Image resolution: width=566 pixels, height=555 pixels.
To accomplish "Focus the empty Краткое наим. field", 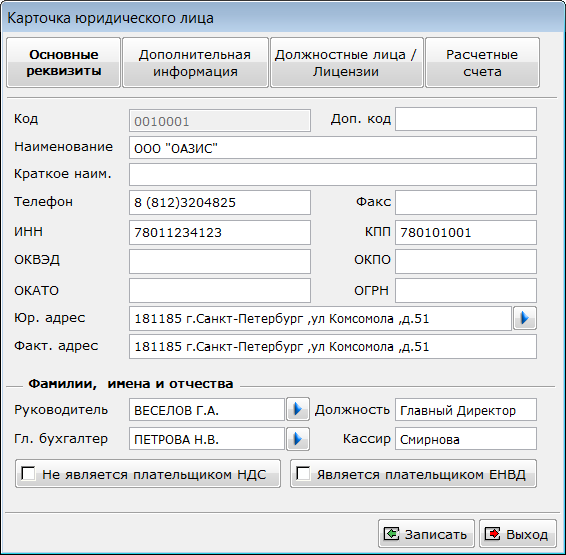I will [x=333, y=175].
